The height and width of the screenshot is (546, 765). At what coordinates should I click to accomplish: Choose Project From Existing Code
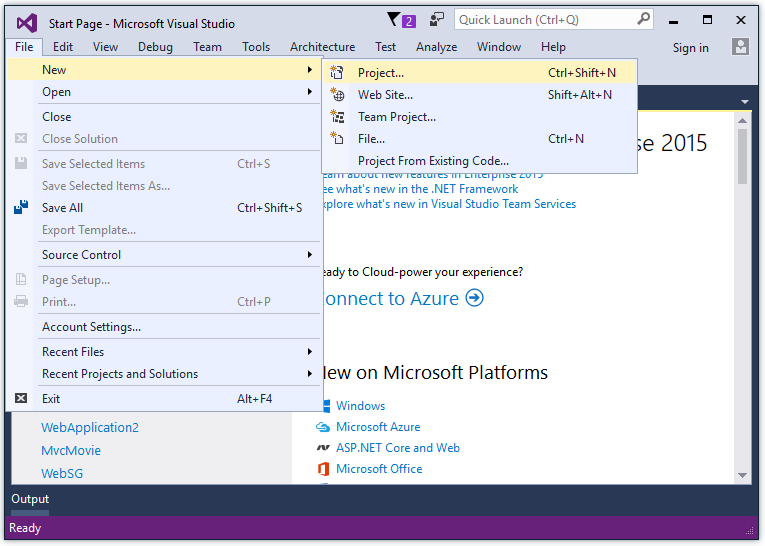(433, 161)
